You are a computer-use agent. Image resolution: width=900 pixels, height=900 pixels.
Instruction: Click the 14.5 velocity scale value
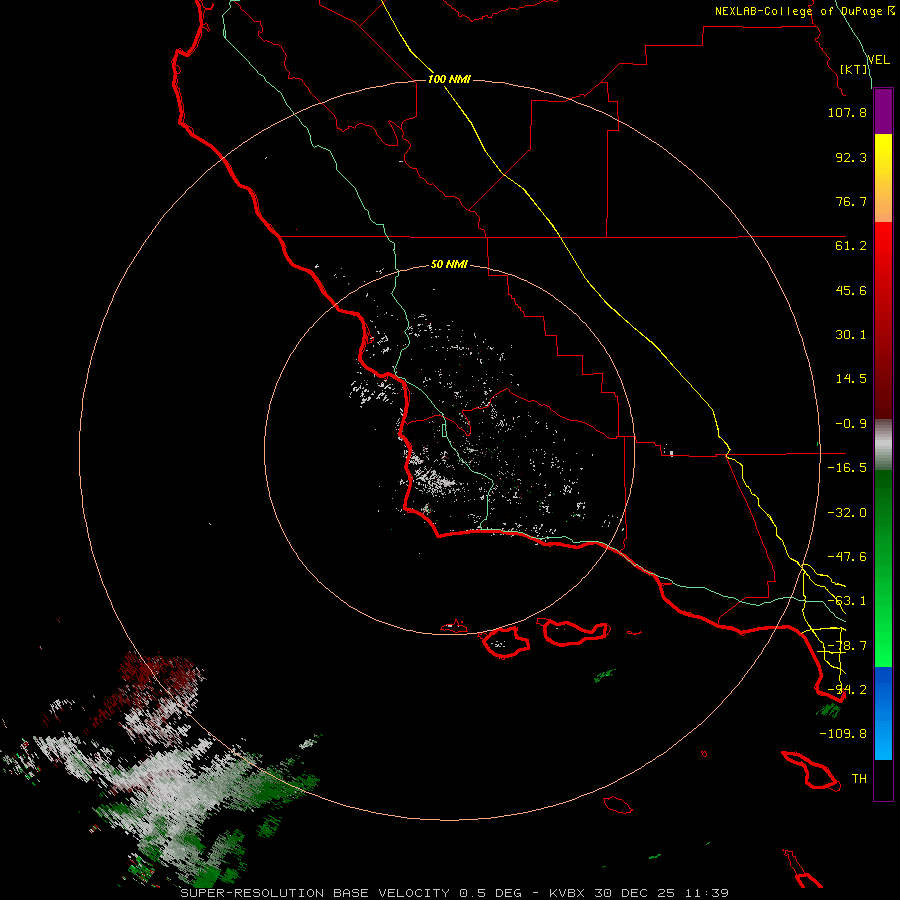tap(851, 379)
